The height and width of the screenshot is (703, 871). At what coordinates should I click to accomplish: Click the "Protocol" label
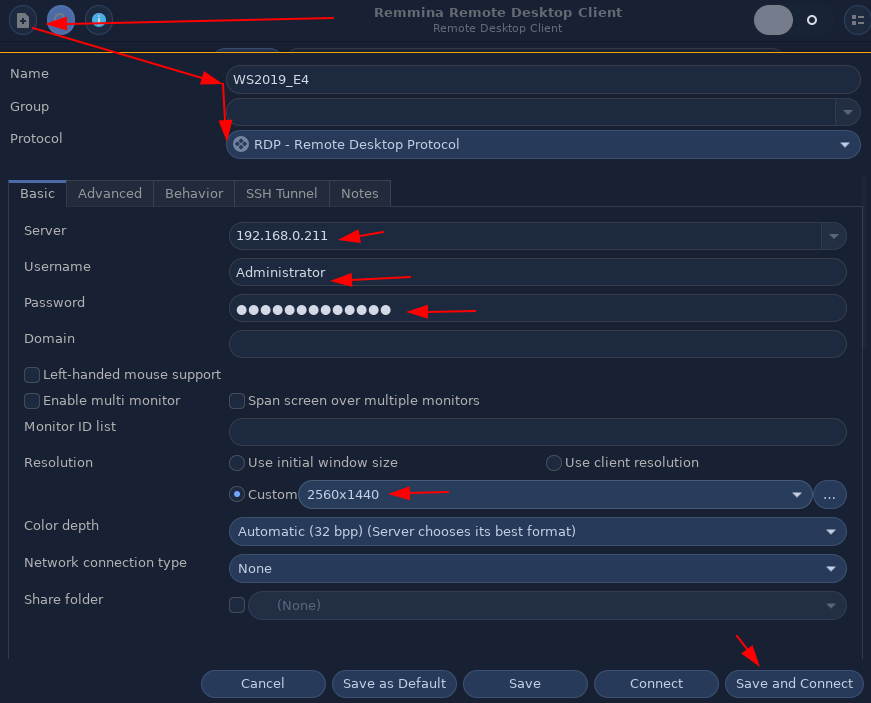(x=36, y=138)
